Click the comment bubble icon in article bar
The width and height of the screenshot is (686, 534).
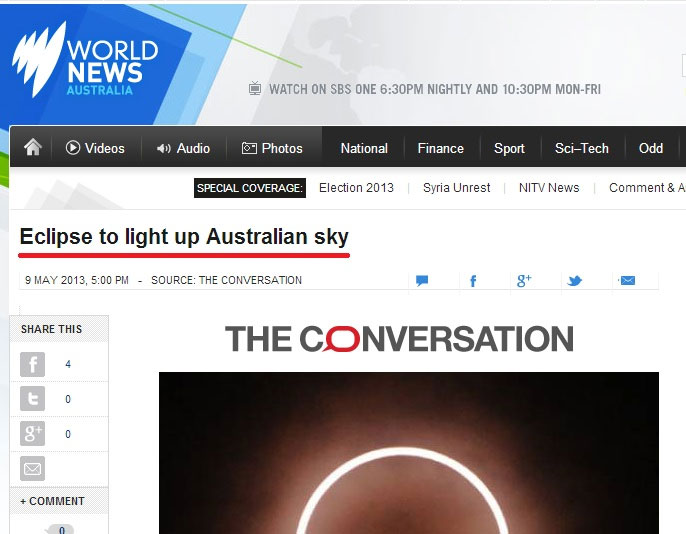click(x=422, y=280)
